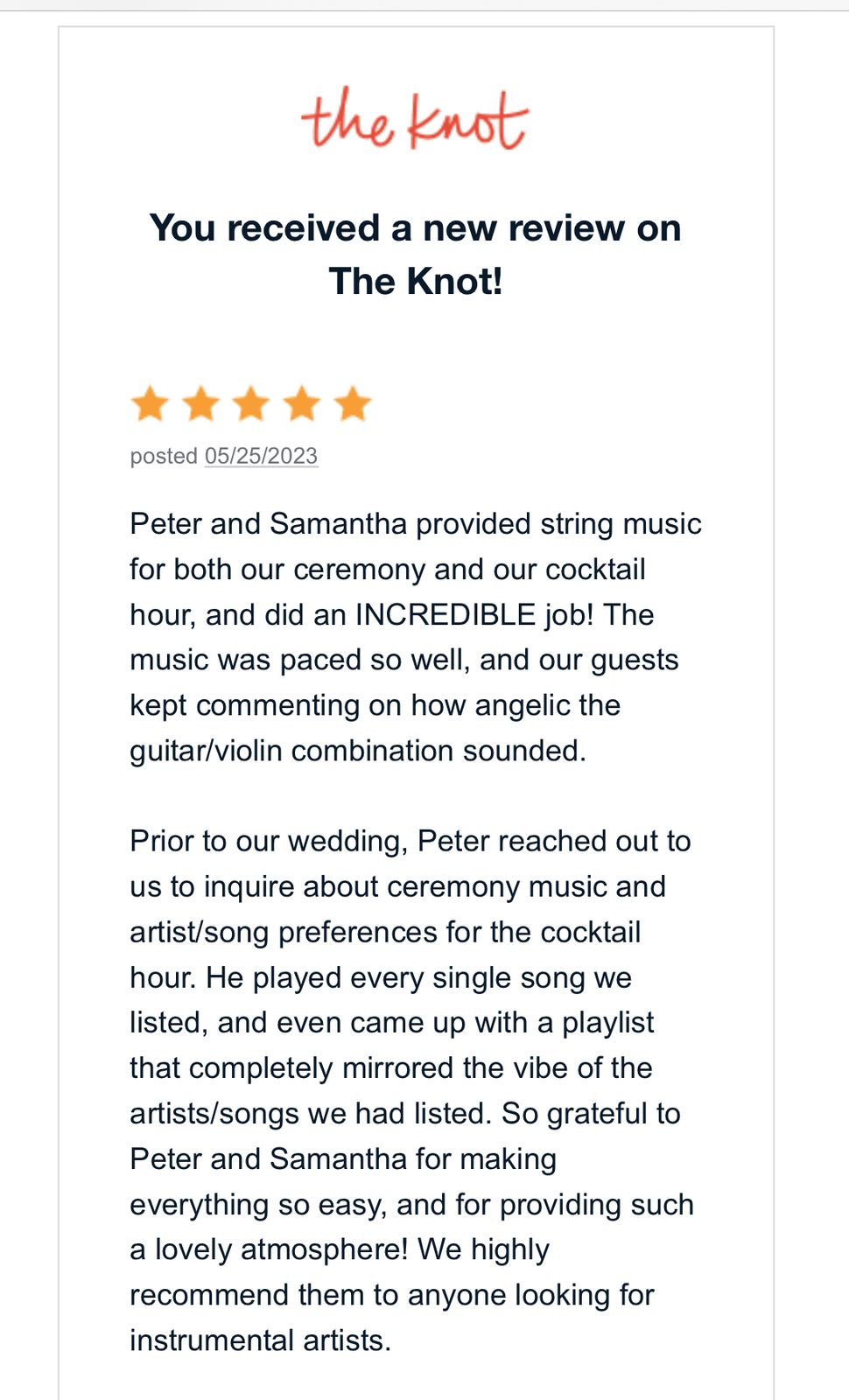Click the 'a lovely atmosphere! We highly' line

pyautogui.click(x=340, y=1249)
